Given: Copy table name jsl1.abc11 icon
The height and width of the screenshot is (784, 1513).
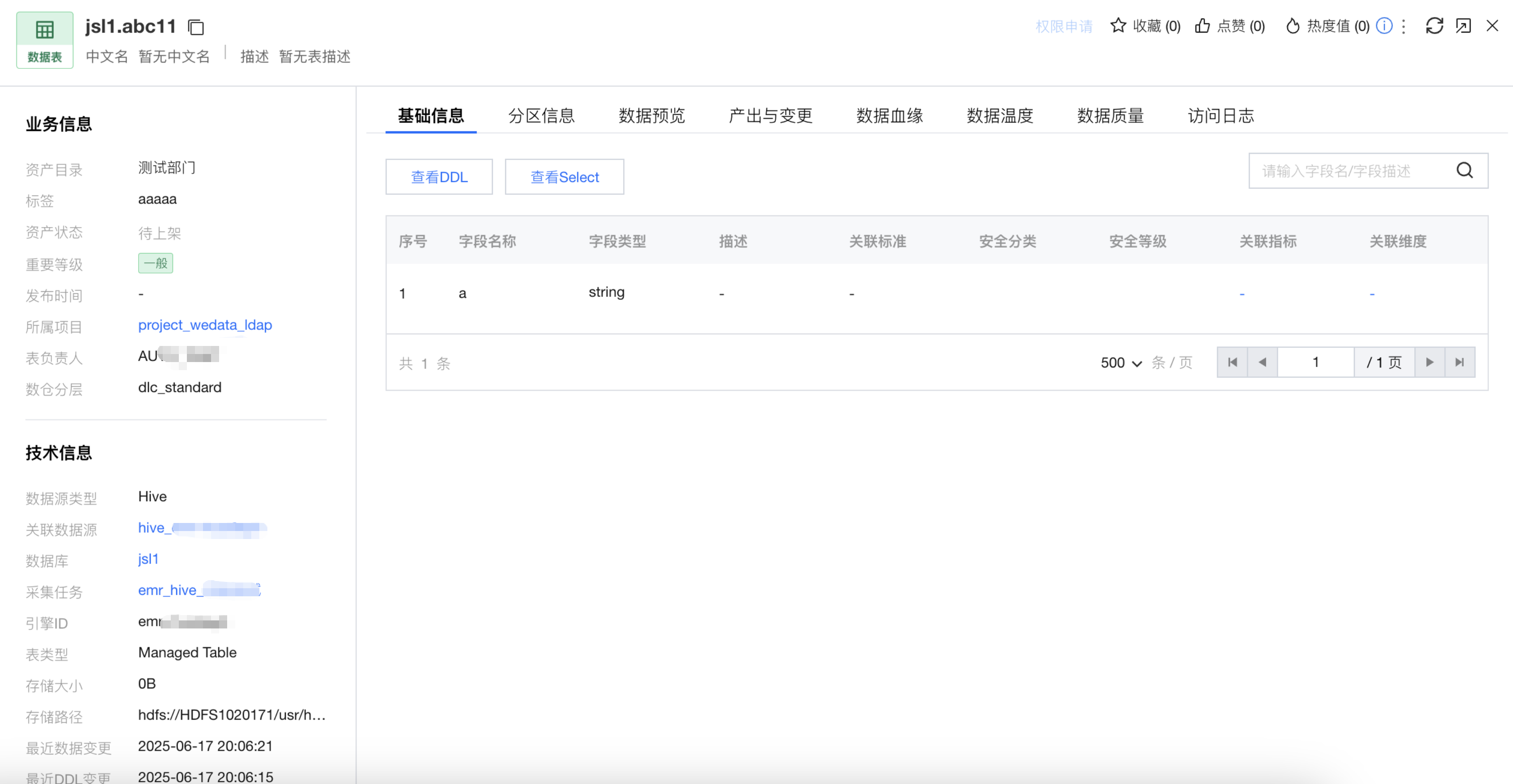Looking at the screenshot, I should (195, 27).
